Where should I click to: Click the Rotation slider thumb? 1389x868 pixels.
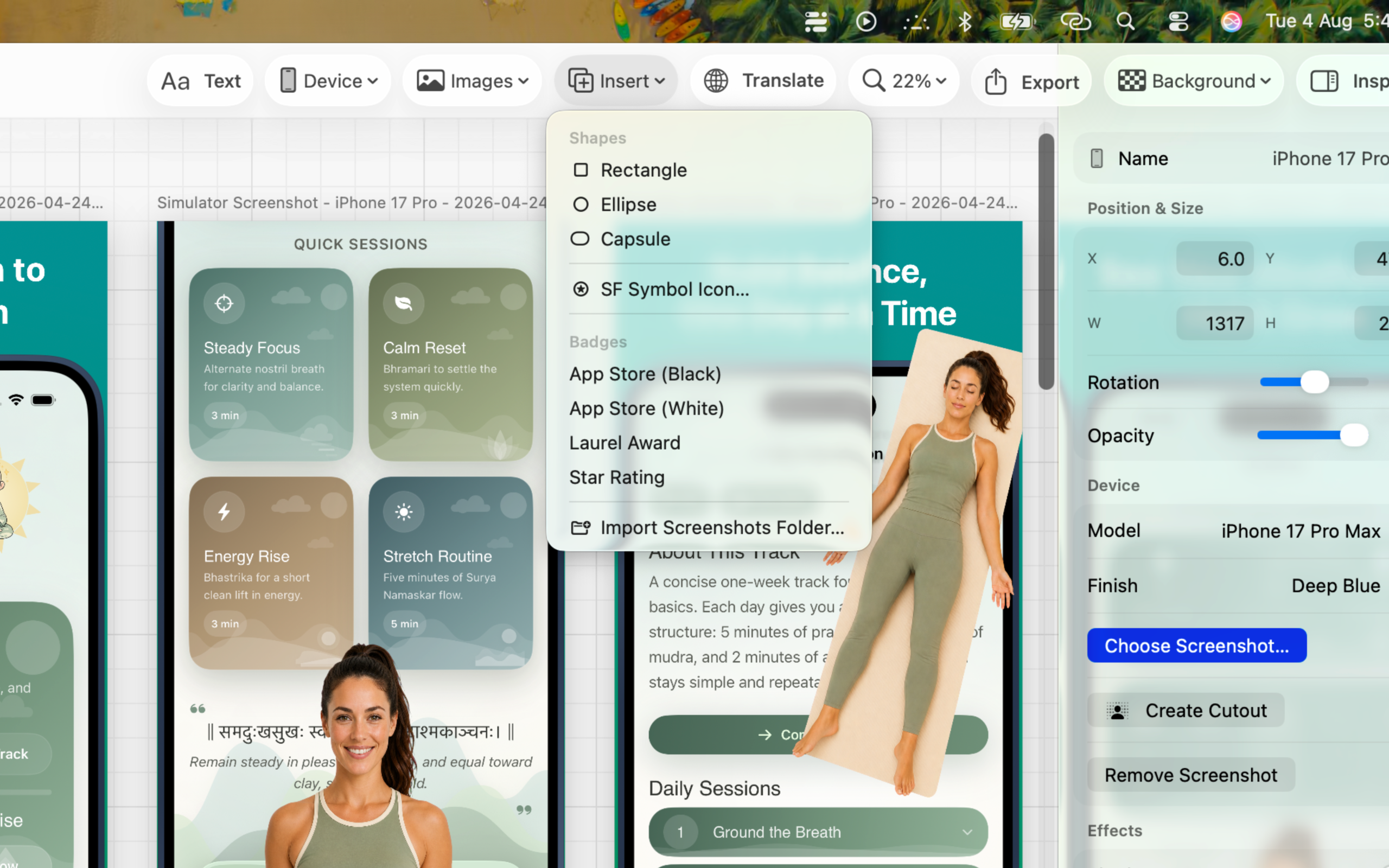pyautogui.click(x=1314, y=382)
